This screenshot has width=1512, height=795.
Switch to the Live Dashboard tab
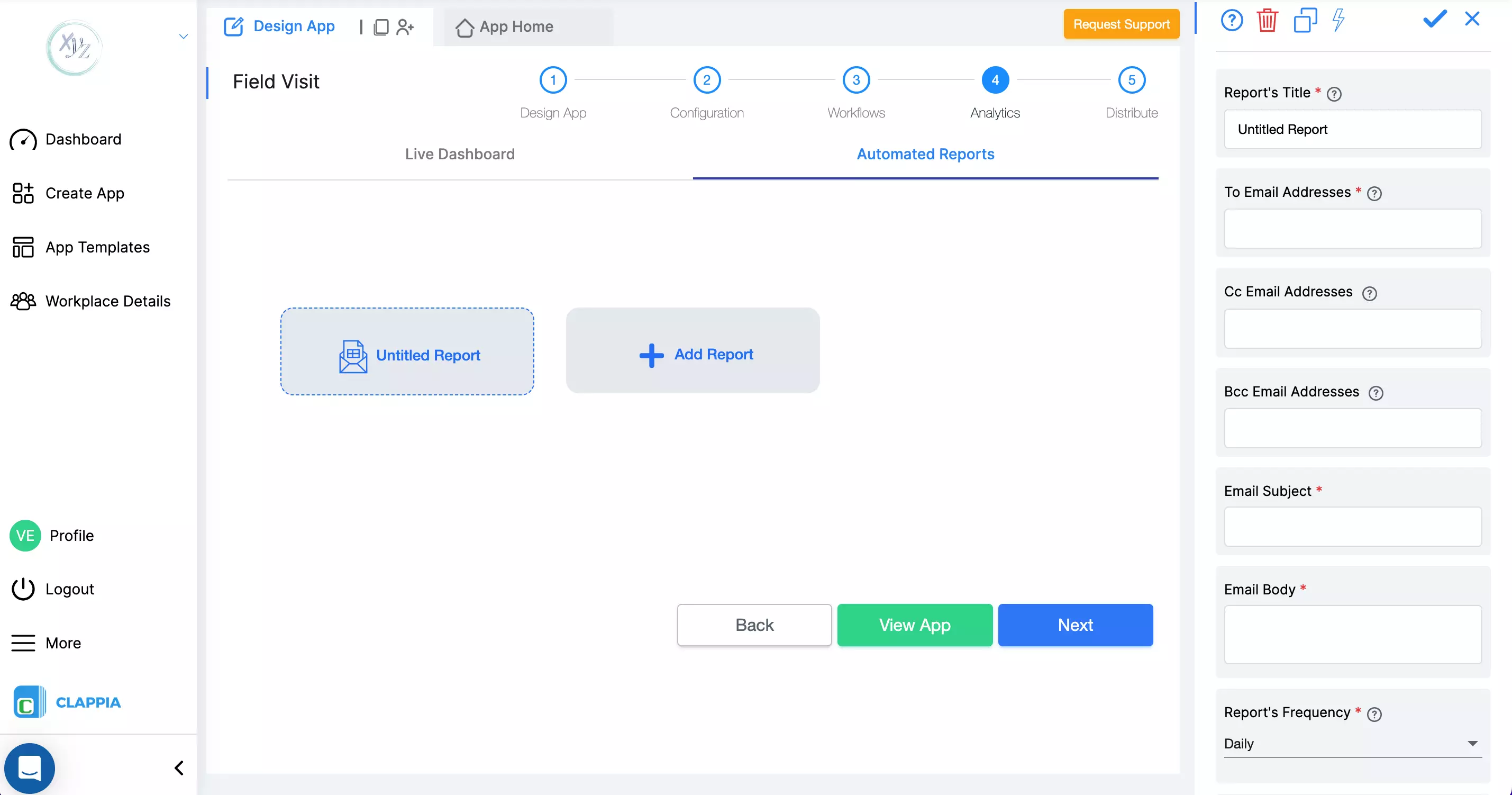tap(460, 154)
